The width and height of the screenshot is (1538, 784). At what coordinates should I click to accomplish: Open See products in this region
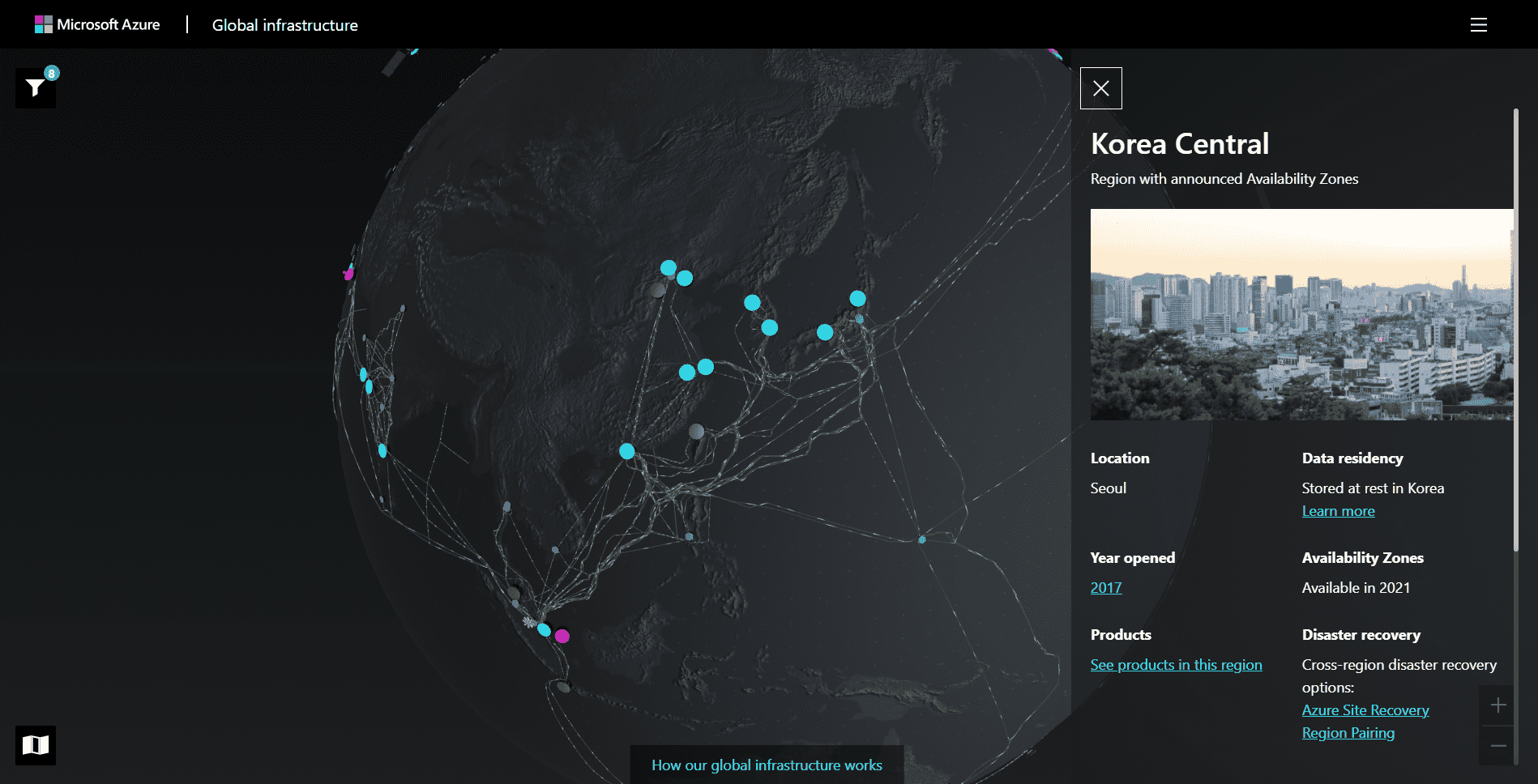click(x=1176, y=665)
